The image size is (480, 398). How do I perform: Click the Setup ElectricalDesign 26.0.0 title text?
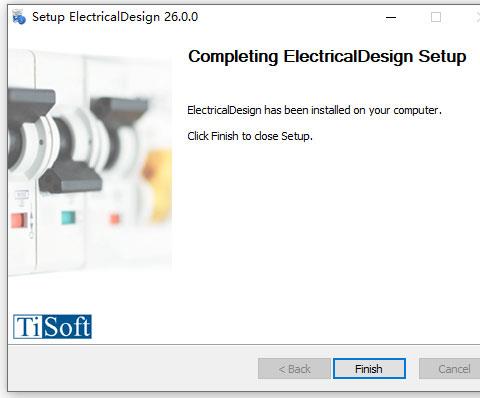pos(115,17)
